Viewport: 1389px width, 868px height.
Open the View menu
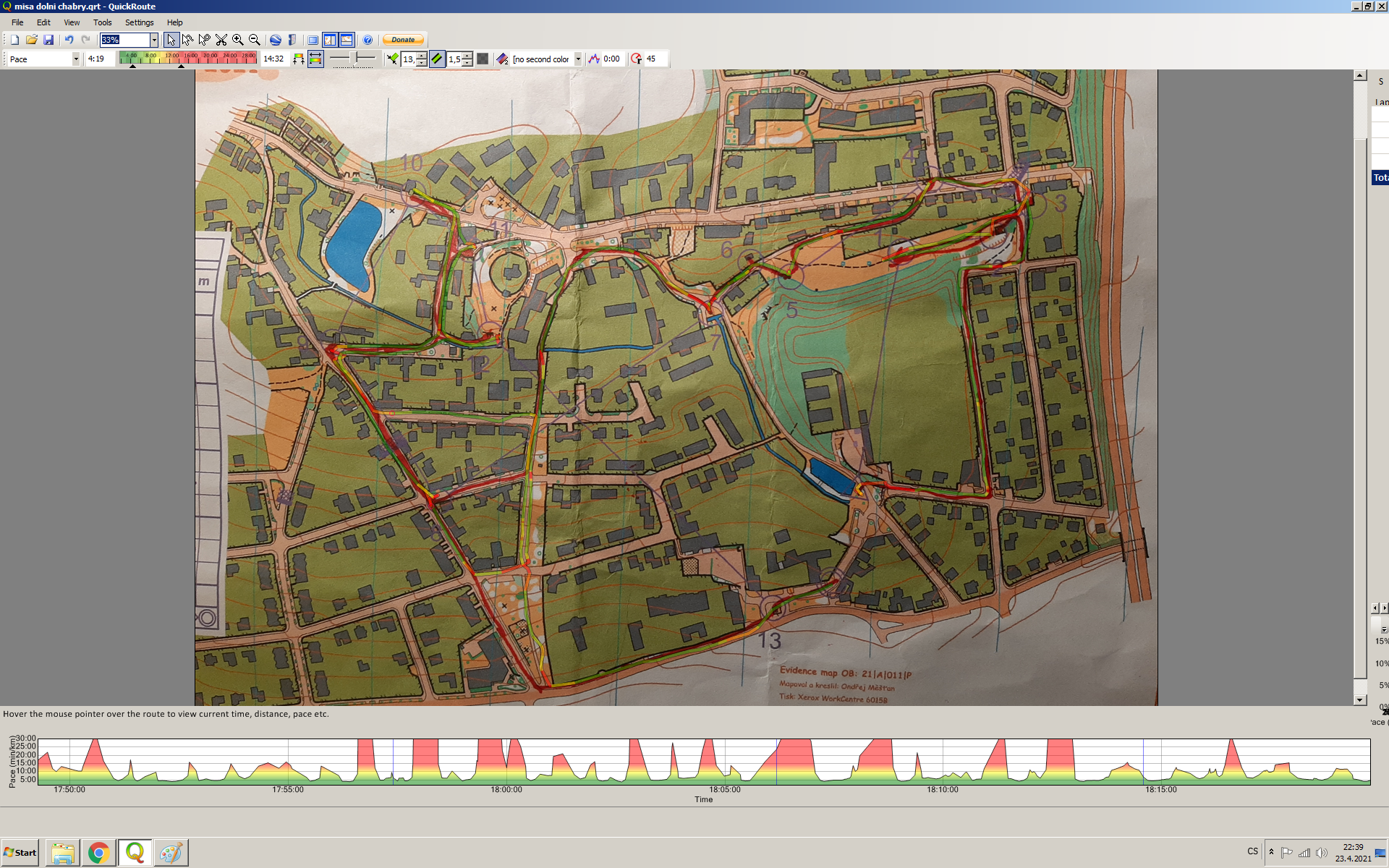[72, 22]
